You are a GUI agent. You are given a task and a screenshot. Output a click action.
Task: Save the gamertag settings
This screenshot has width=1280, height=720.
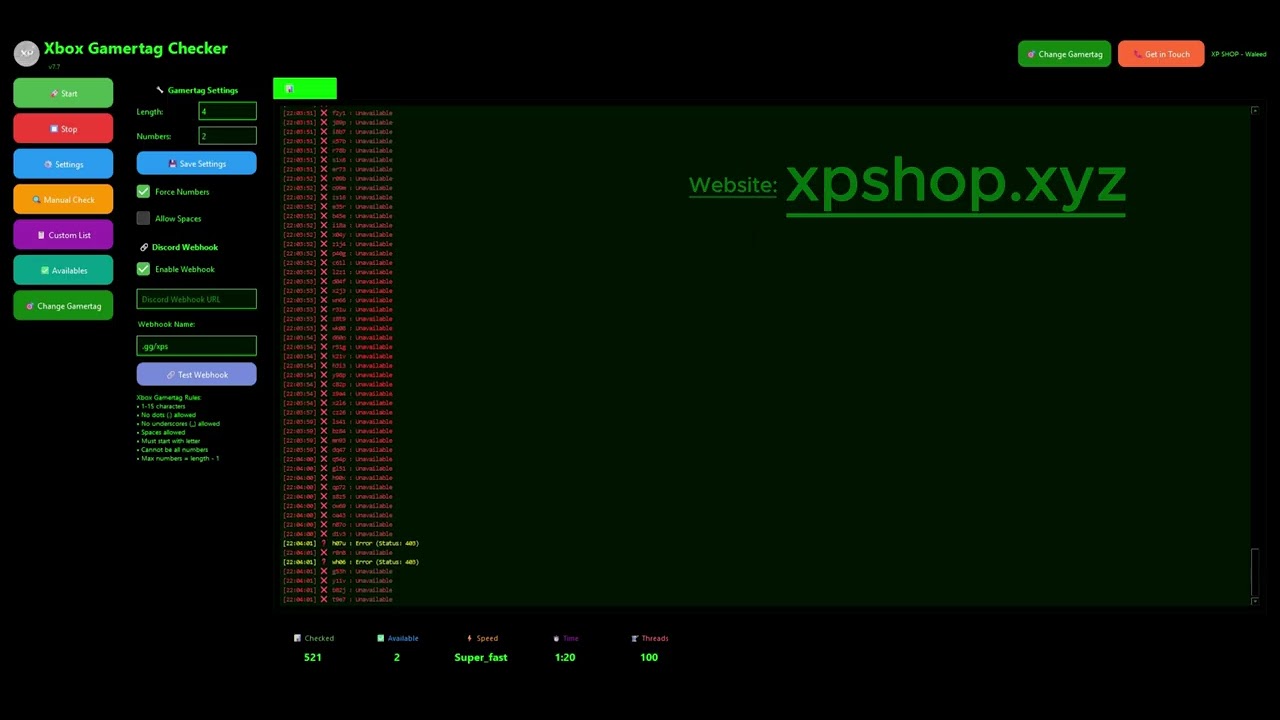point(196,163)
